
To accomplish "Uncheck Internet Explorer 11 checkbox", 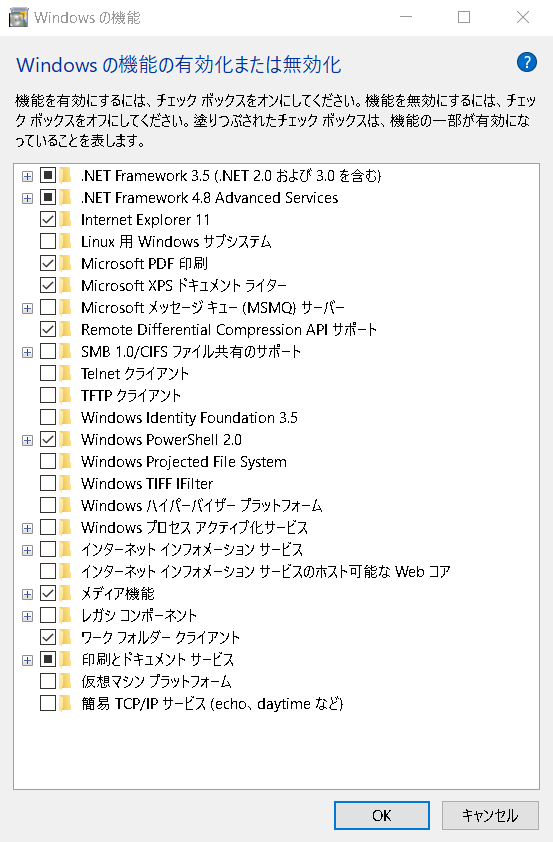I will tap(48, 219).
